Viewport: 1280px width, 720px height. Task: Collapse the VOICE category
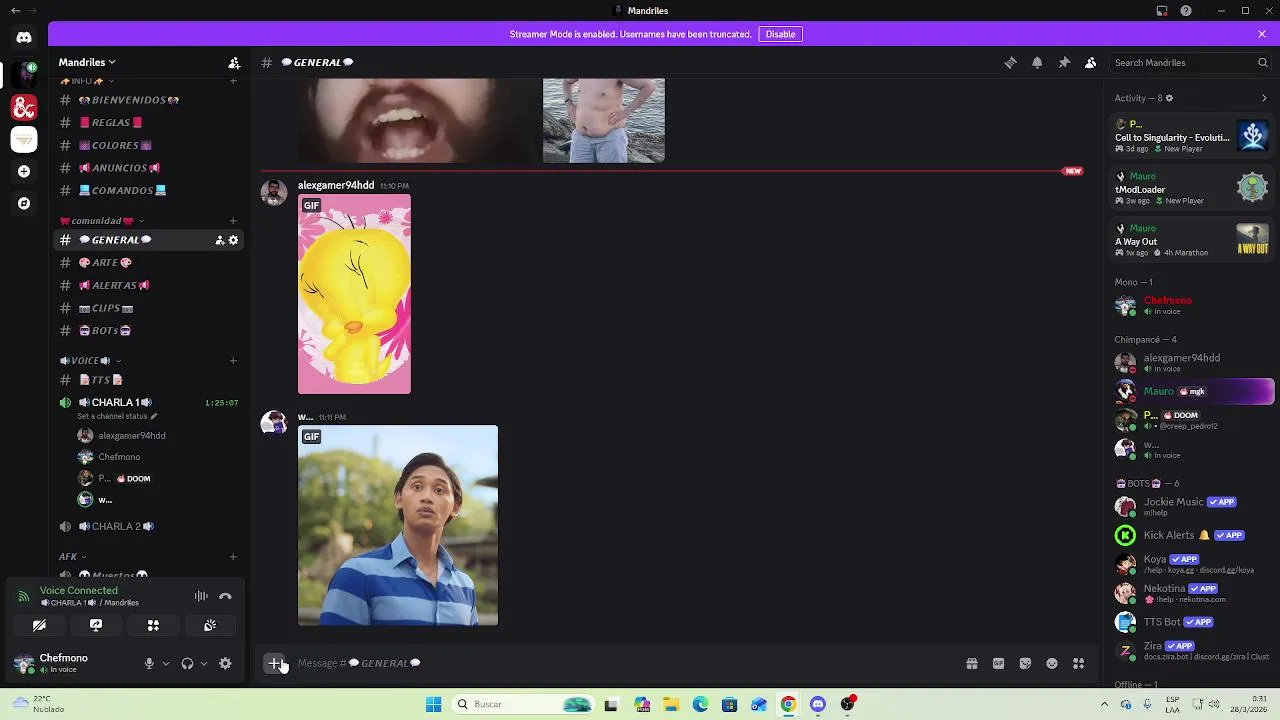(x=90, y=361)
